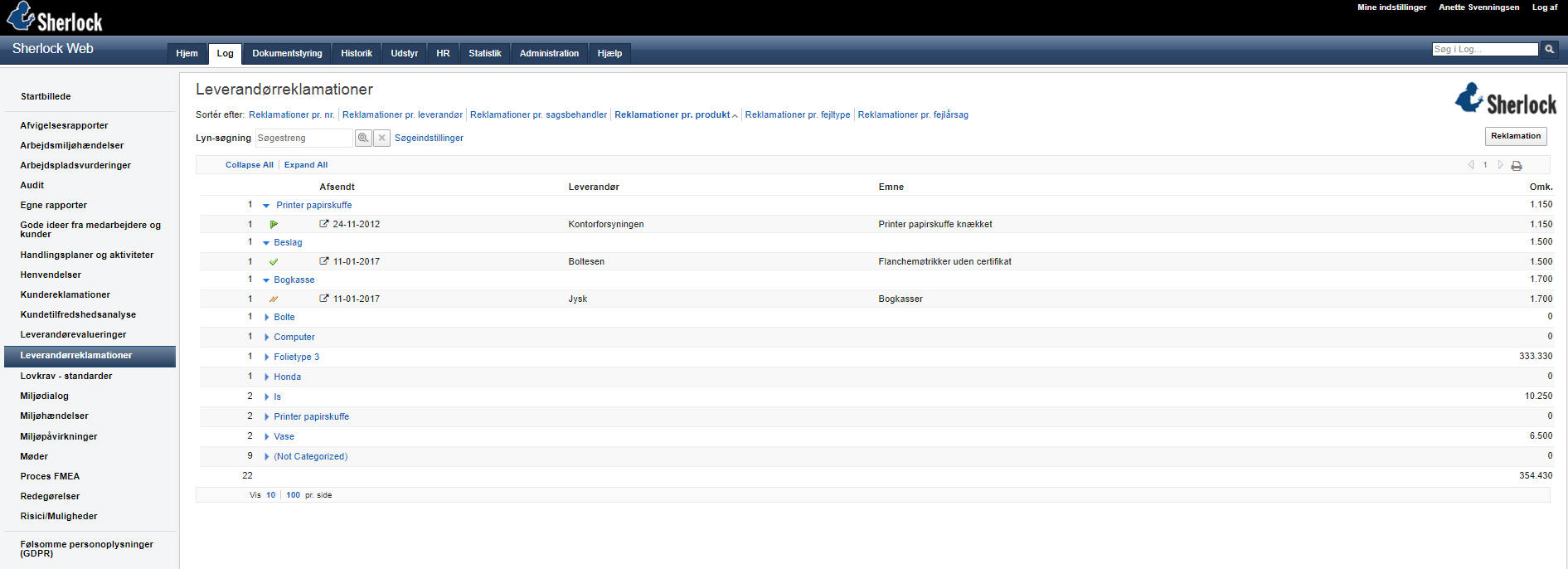Sort by Reklamationer pr. sagsbehandler
1568x569 pixels.
[x=538, y=115]
